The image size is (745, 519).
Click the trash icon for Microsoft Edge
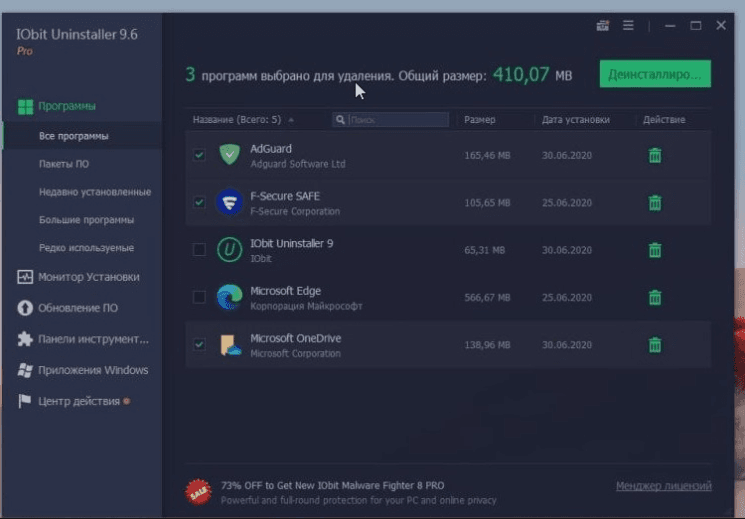tap(655, 298)
